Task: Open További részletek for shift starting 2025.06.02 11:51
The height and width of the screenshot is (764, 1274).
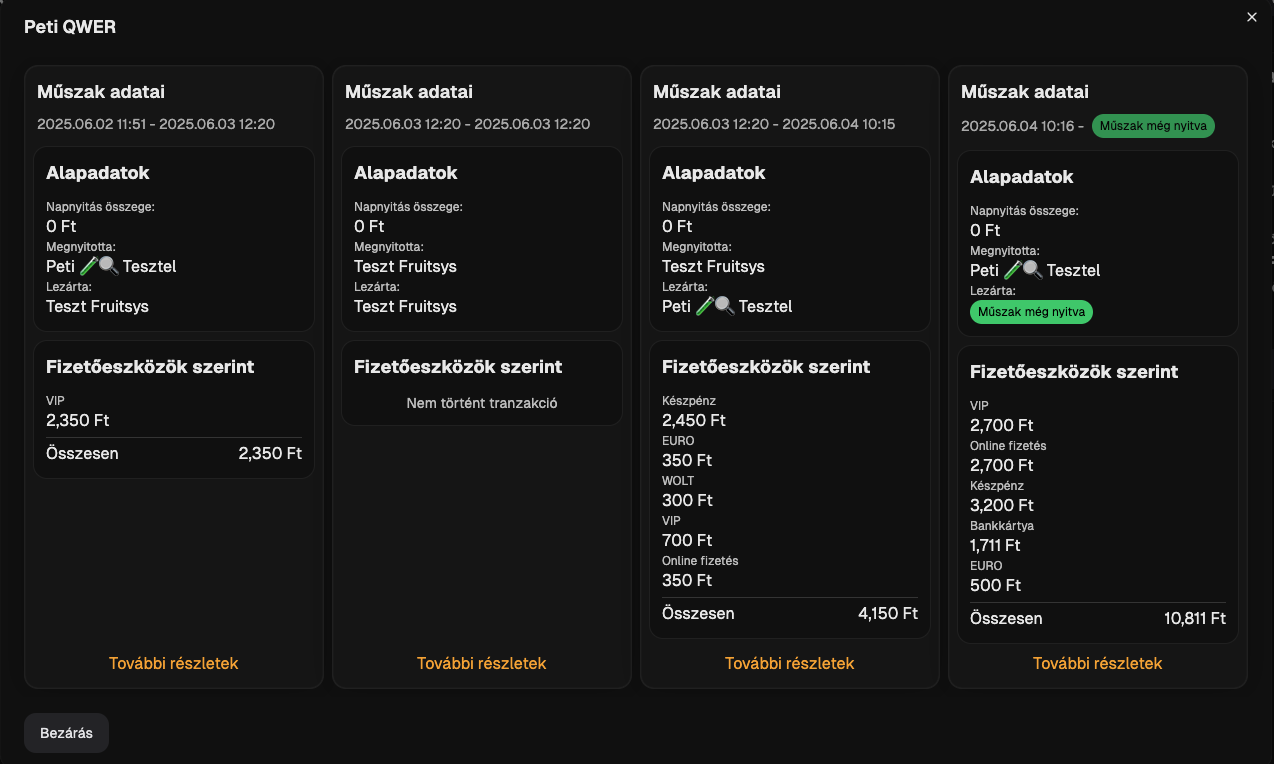Action: [x=173, y=663]
